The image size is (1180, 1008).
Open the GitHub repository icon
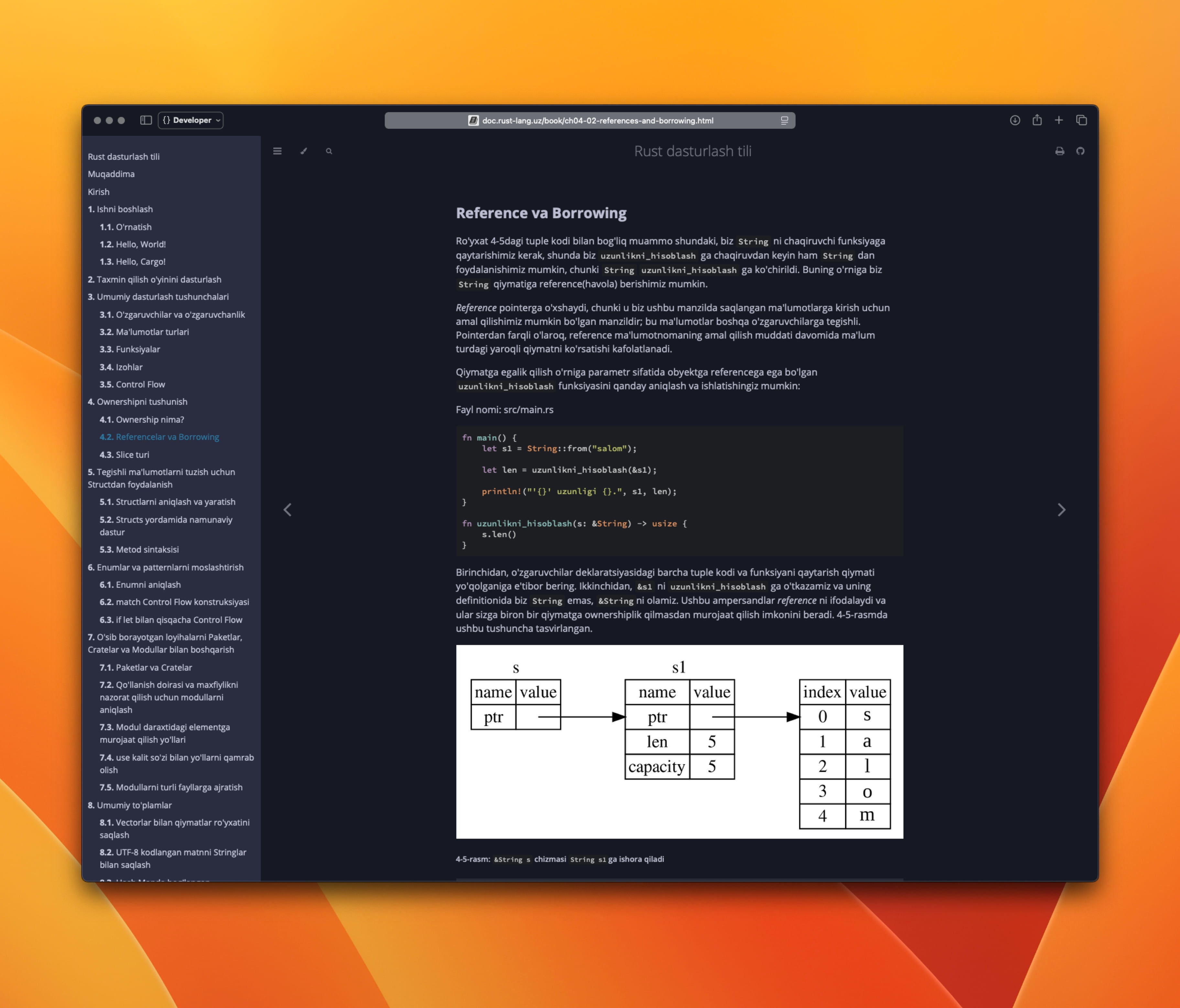click(1080, 151)
